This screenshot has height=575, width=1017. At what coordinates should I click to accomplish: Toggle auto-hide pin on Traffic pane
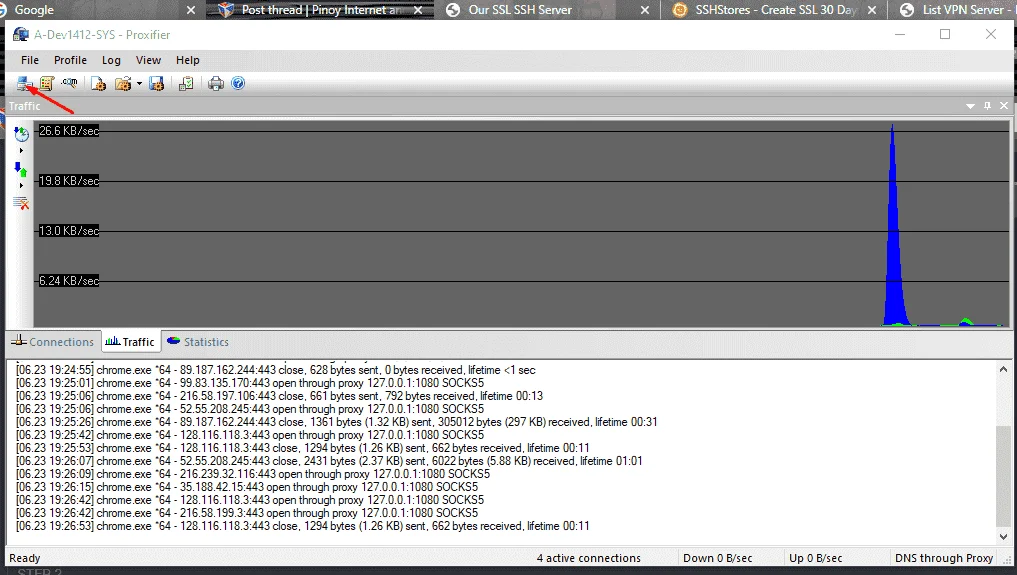pyautogui.click(x=987, y=106)
